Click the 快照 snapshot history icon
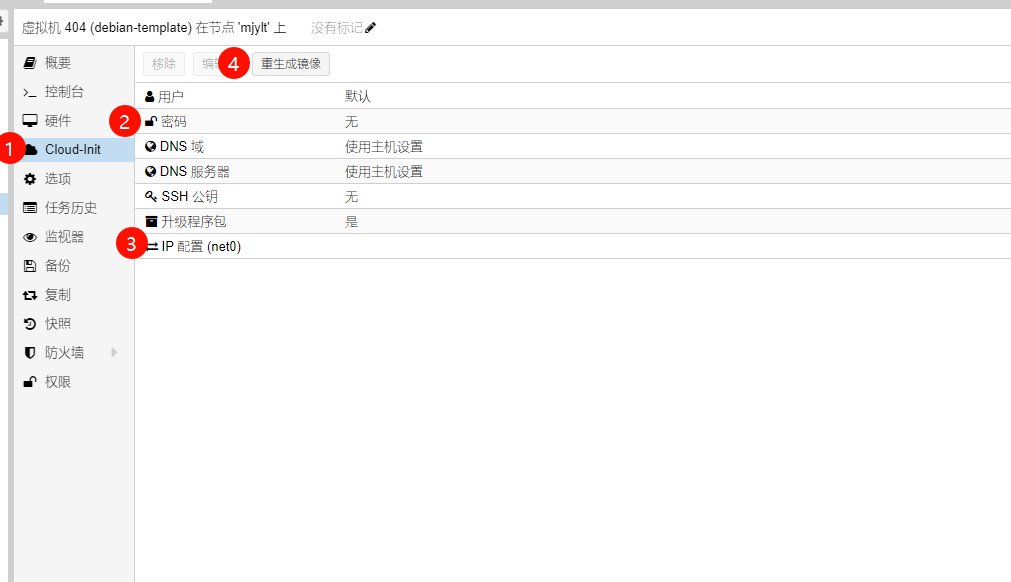Image resolution: width=1011 pixels, height=582 pixels. point(30,324)
